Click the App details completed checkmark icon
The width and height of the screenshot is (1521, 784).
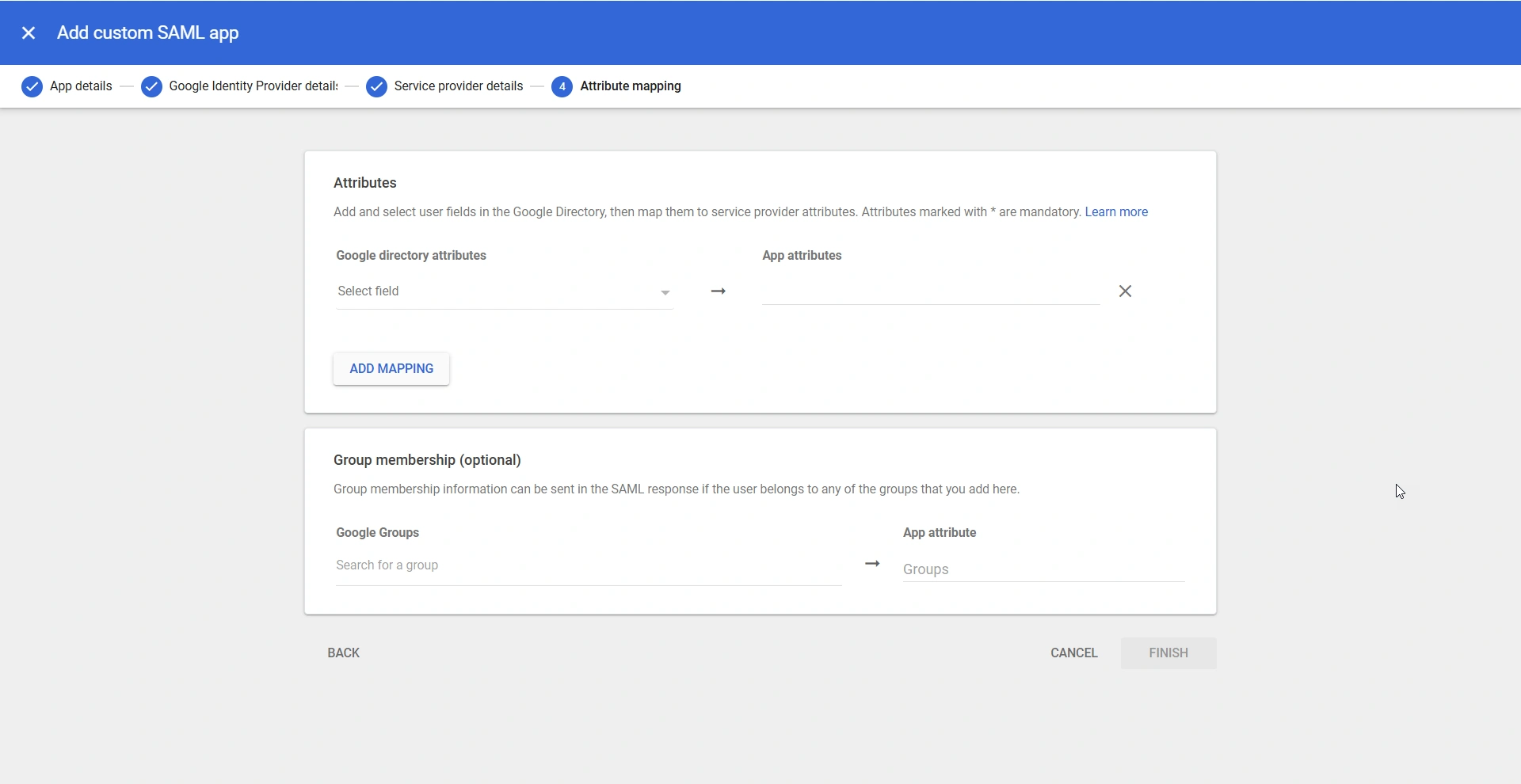pos(32,86)
